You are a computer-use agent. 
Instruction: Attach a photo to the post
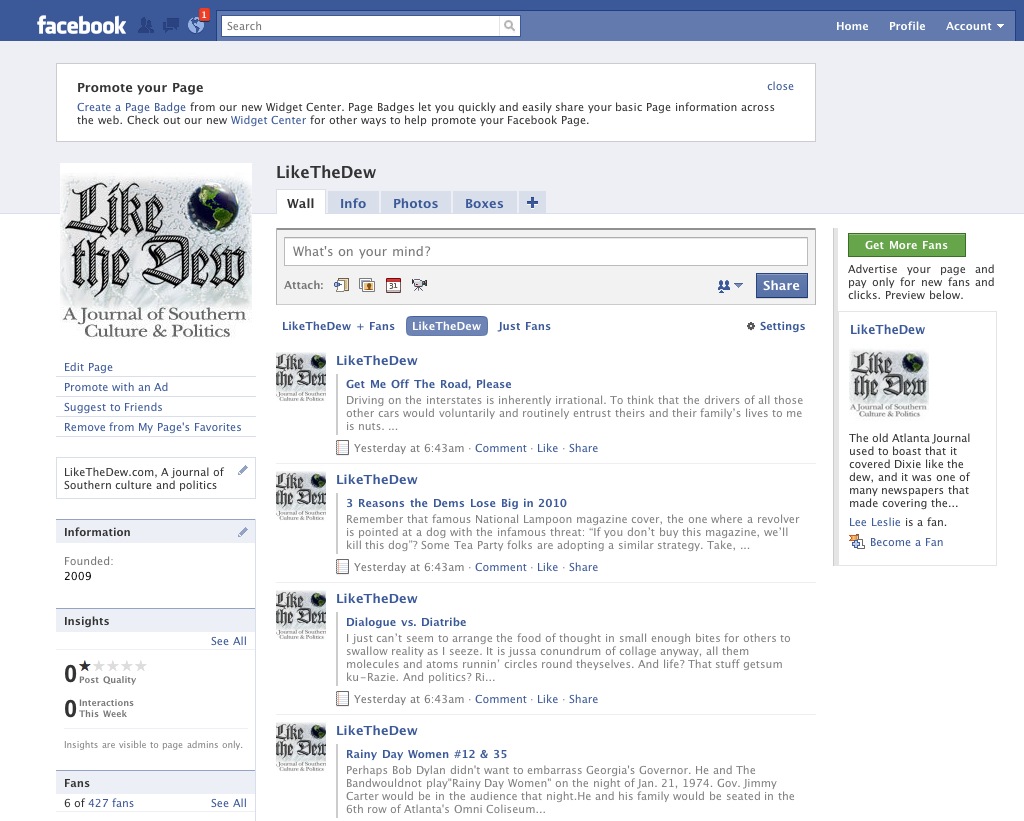point(367,285)
